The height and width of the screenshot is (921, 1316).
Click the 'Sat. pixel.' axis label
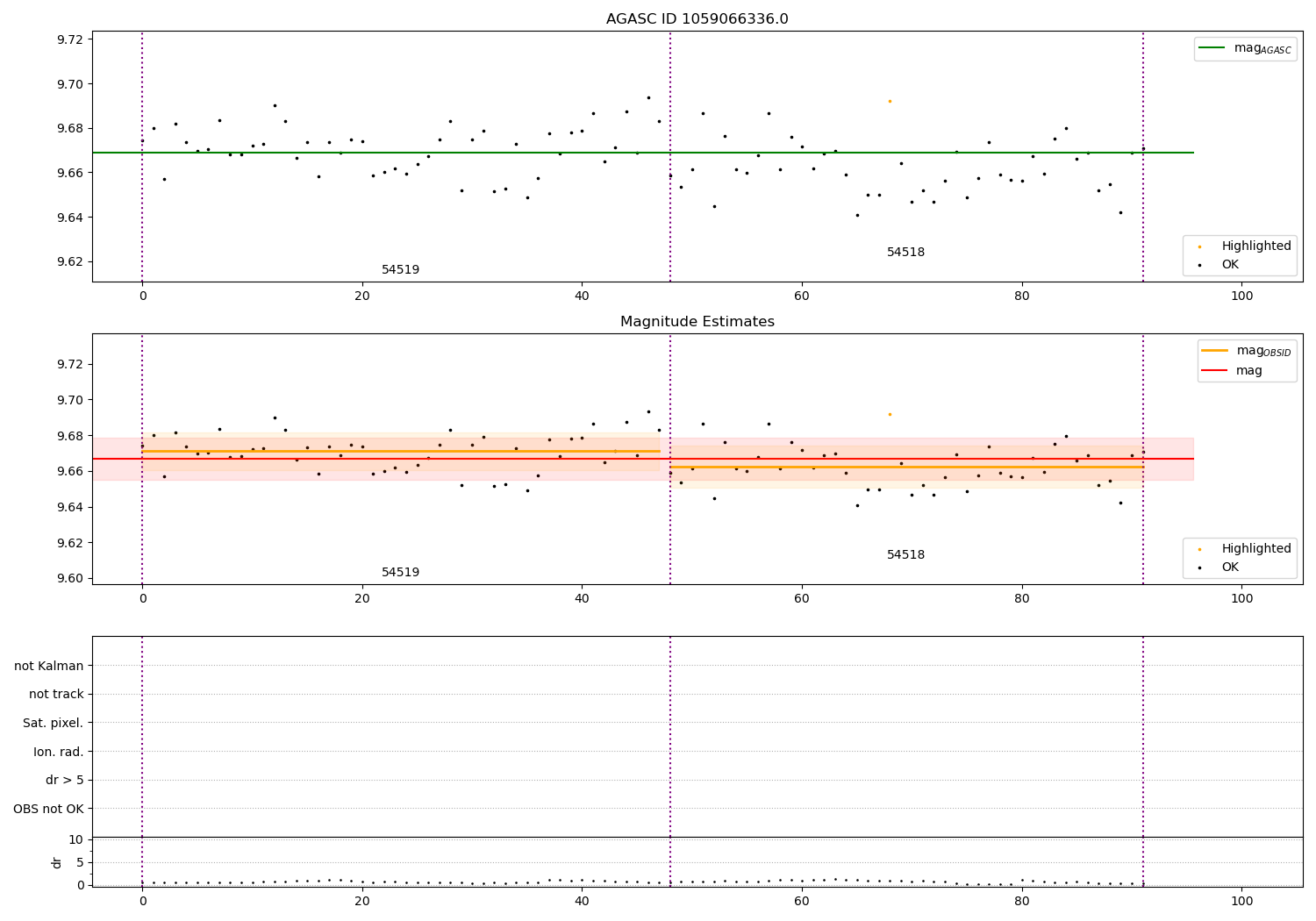point(54,723)
